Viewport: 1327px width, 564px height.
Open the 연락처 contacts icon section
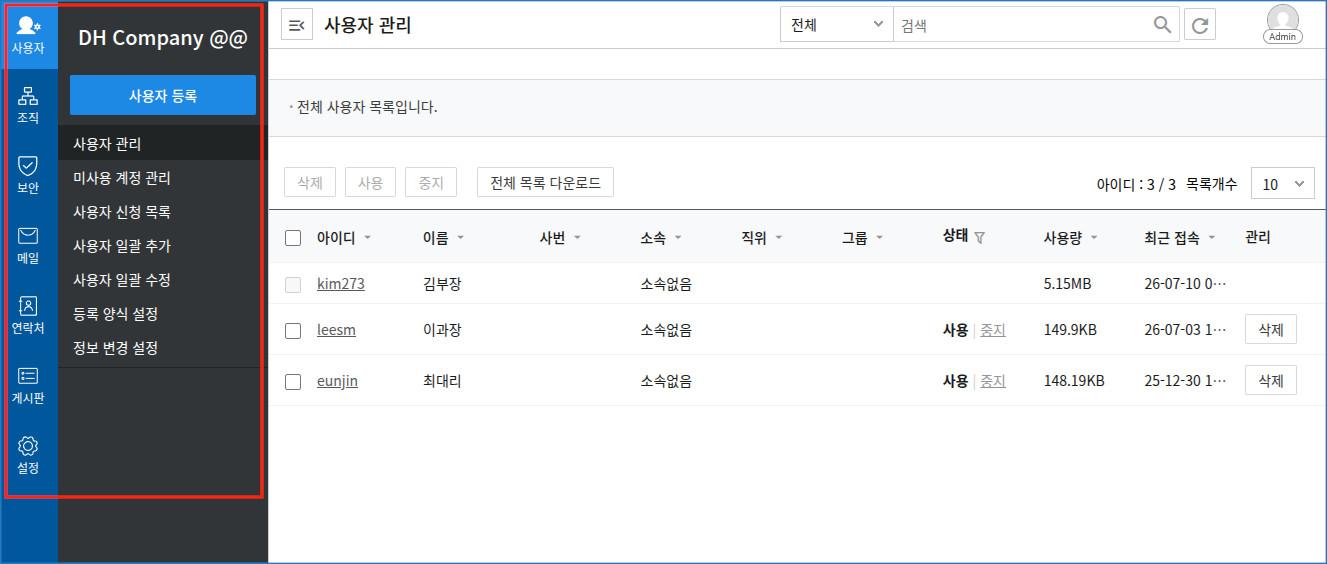click(28, 315)
